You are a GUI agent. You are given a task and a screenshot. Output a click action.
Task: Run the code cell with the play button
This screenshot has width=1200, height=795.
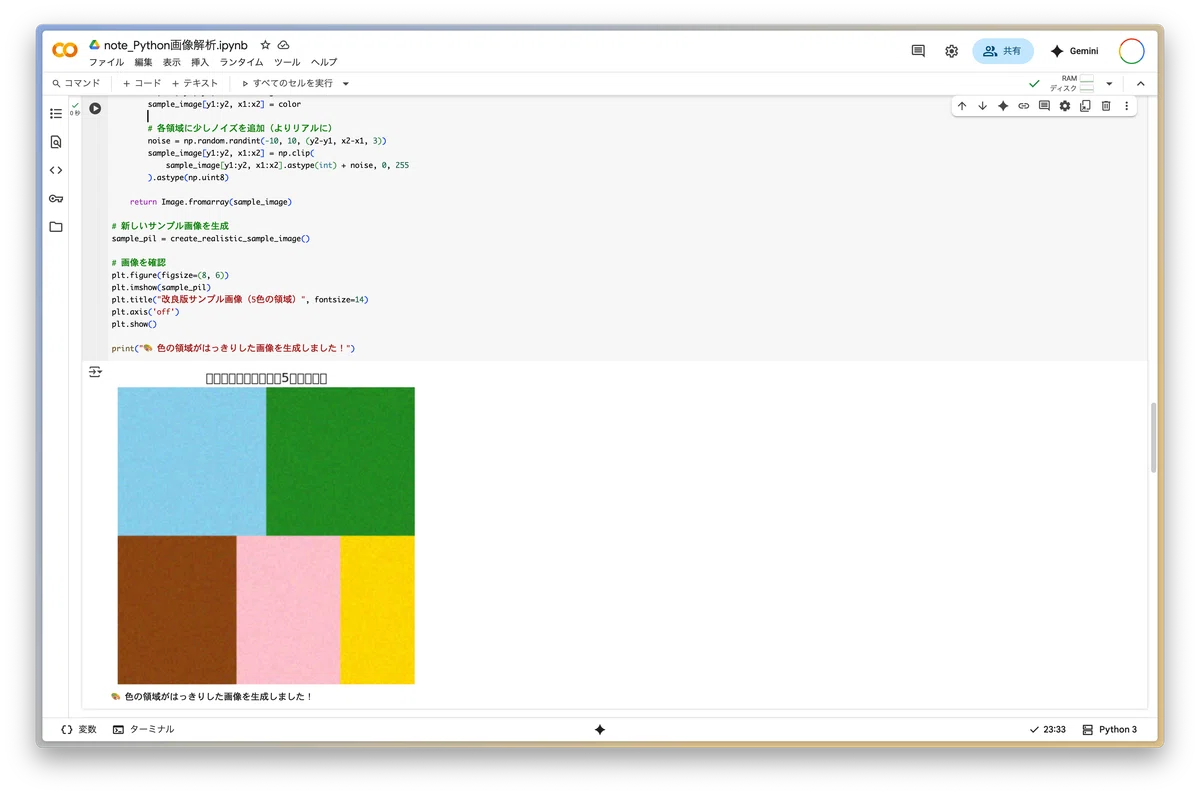point(95,108)
